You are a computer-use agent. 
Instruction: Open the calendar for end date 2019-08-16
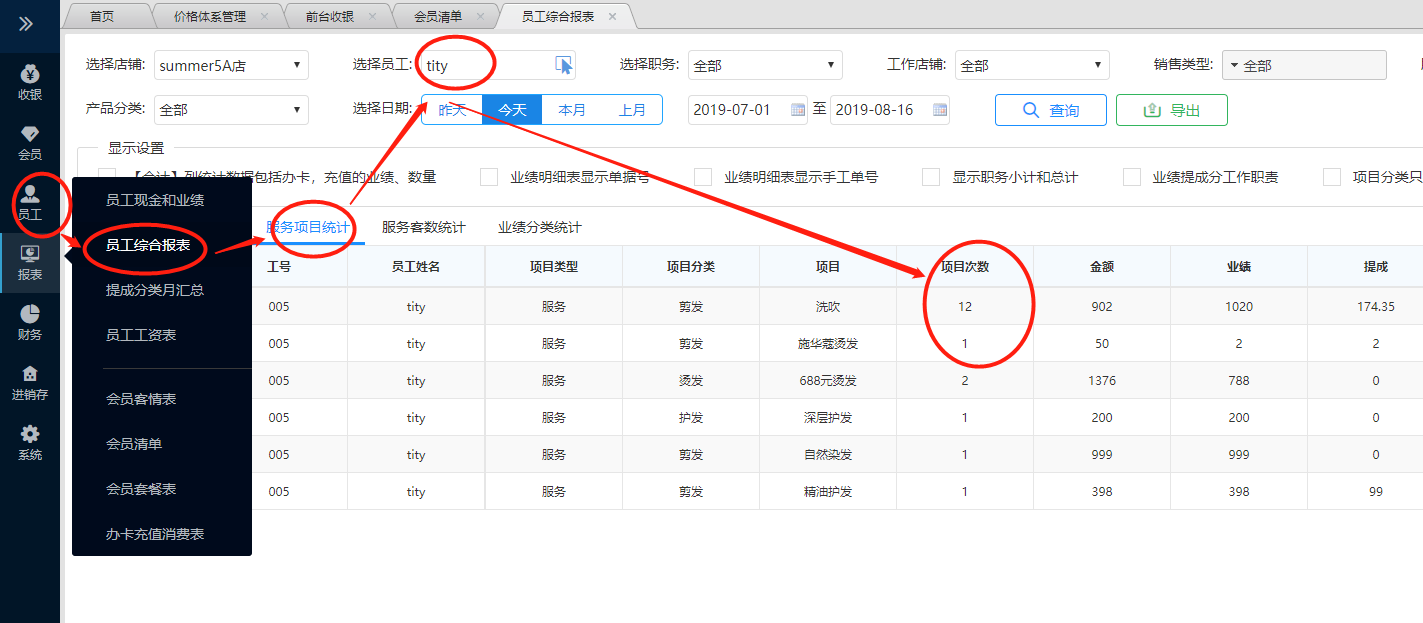click(x=940, y=110)
